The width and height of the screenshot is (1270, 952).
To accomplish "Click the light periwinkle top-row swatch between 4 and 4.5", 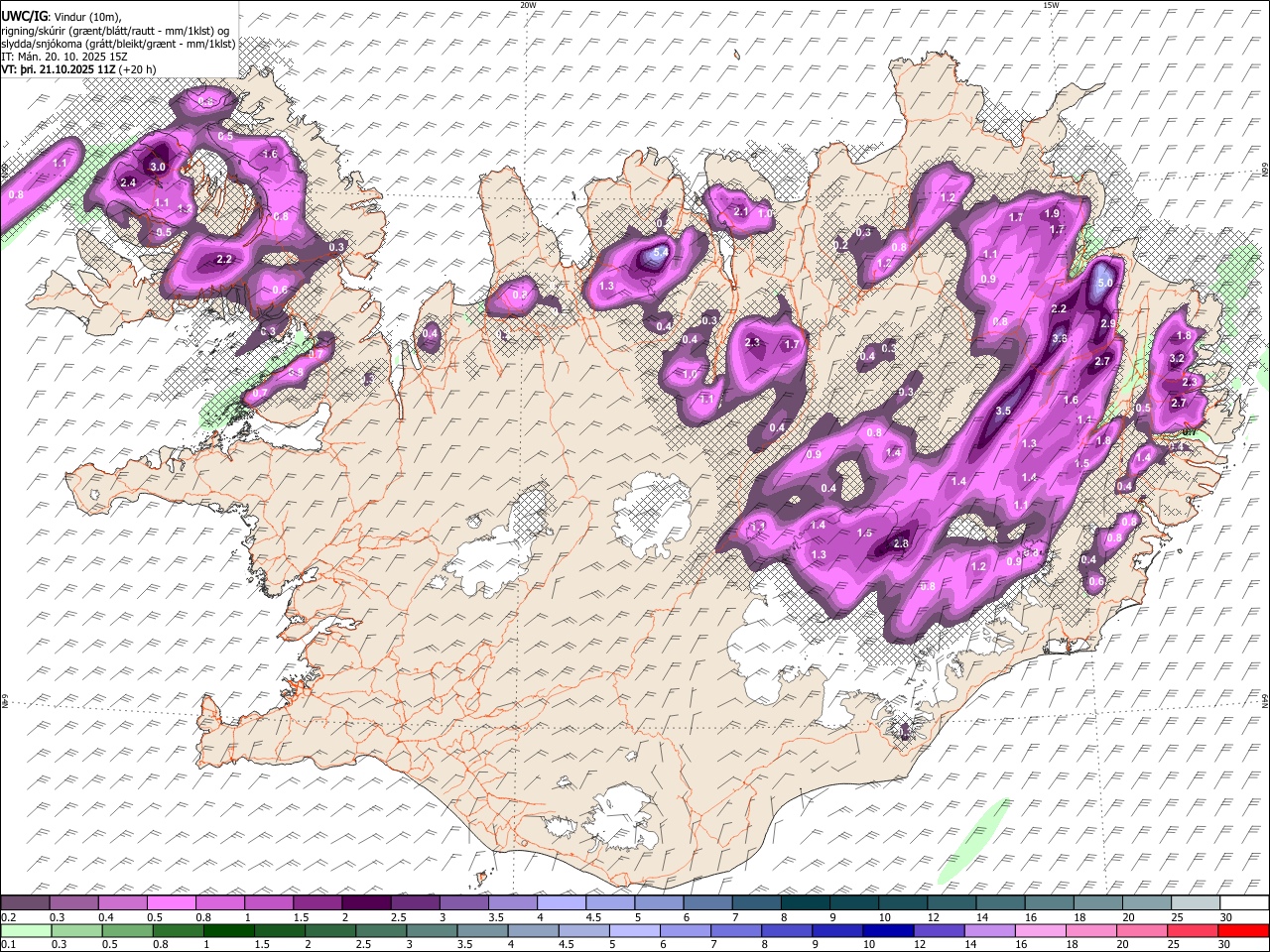I will coord(561,902).
